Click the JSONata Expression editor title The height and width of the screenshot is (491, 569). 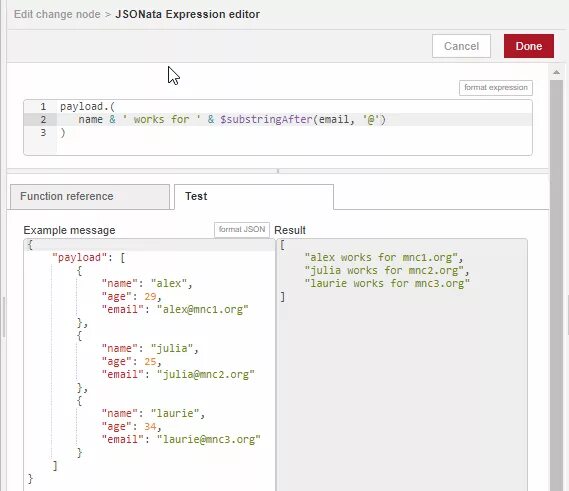[187, 15]
